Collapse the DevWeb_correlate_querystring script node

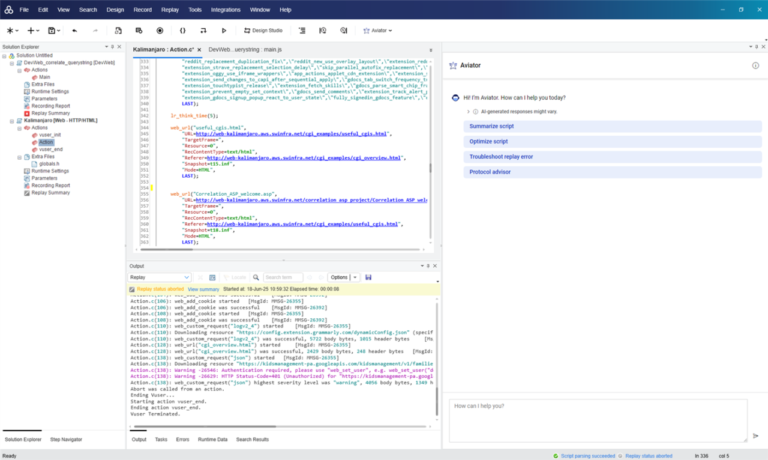click(x=12, y=63)
